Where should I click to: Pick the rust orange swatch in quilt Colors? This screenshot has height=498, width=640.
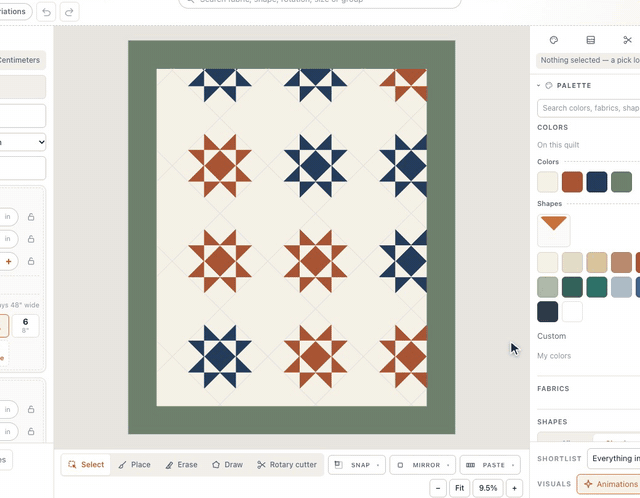[x=572, y=182]
